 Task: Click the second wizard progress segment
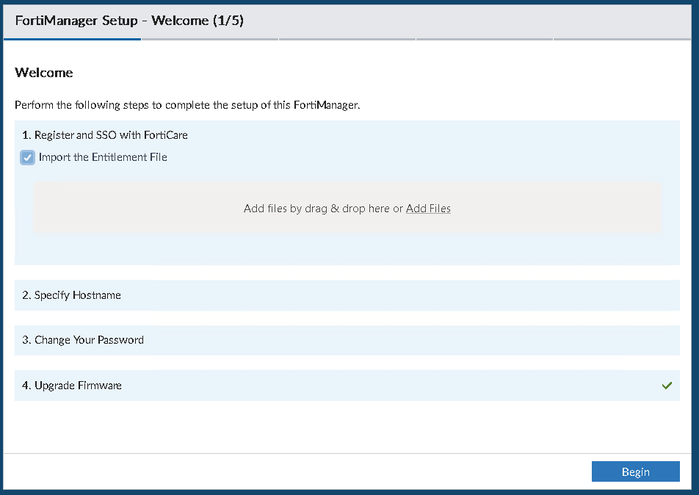coord(210,39)
